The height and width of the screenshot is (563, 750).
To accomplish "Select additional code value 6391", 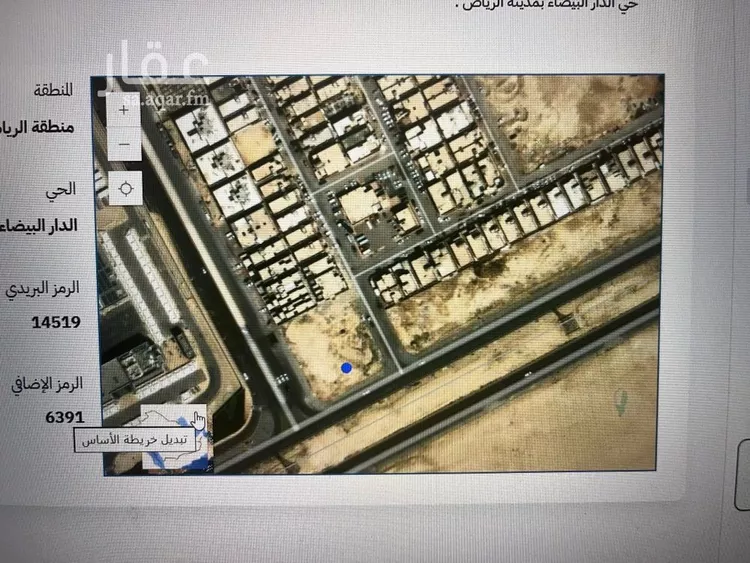I will click(65, 418).
